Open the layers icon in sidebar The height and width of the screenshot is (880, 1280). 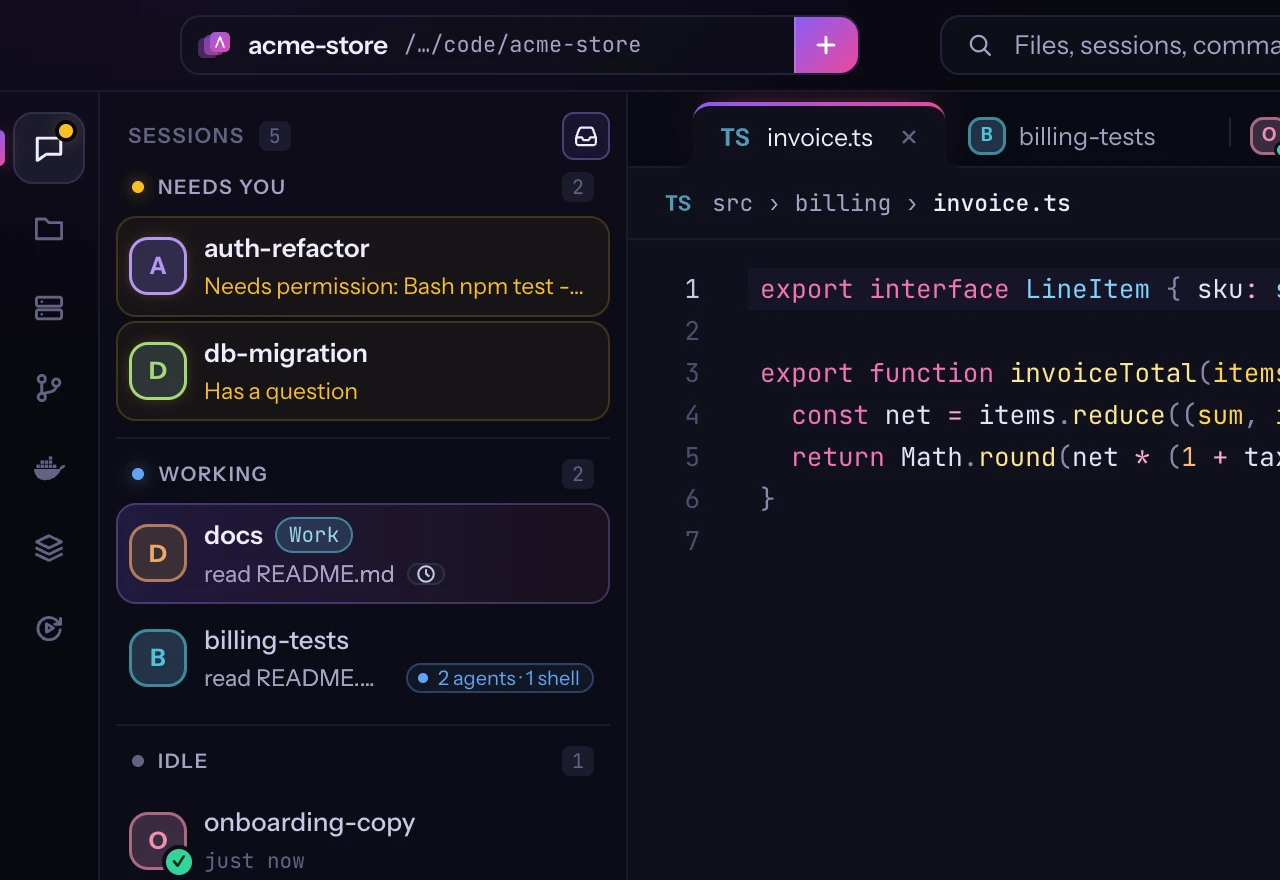[x=49, y=548]
